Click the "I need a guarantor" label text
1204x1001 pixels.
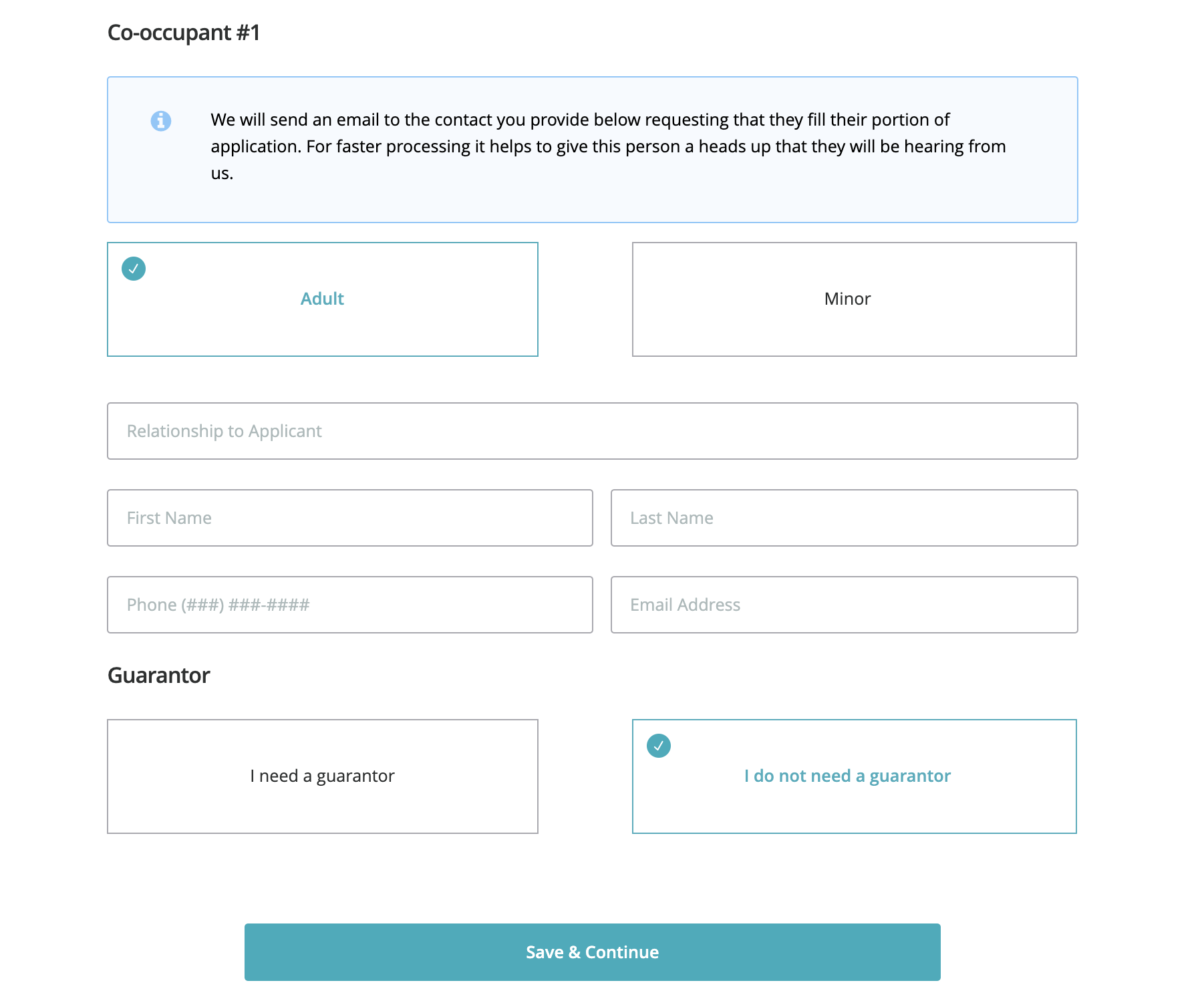click(x=322, y=776)
